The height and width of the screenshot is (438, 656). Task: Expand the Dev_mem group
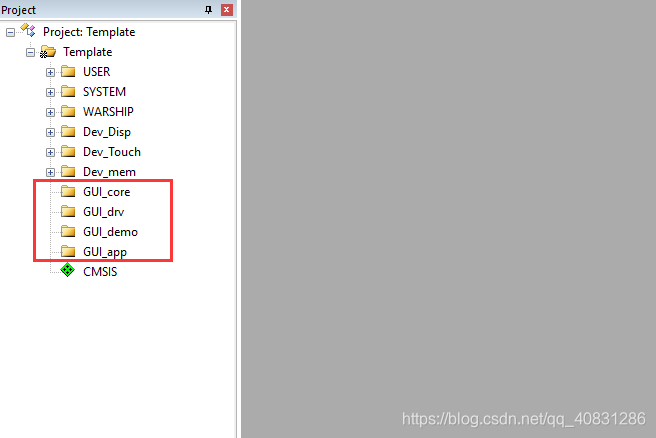click(x=50, y=172)
